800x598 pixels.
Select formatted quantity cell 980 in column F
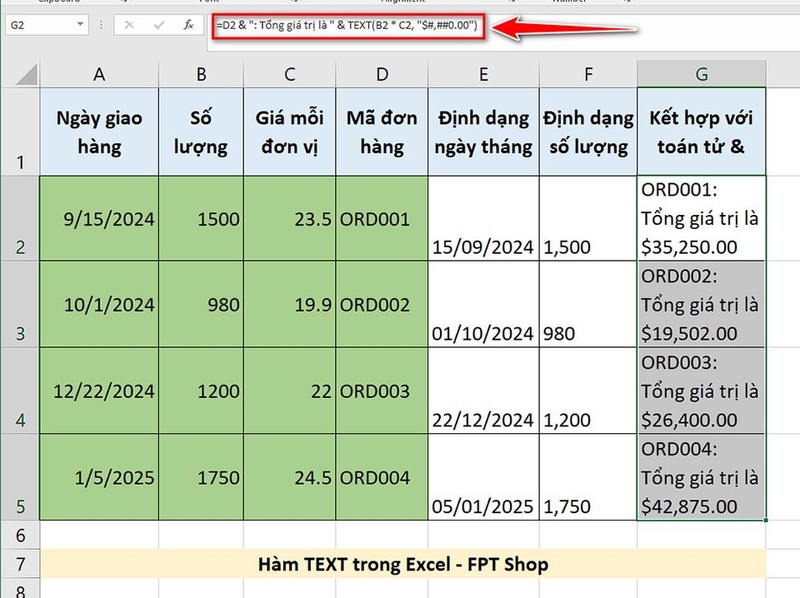[588, 305]
